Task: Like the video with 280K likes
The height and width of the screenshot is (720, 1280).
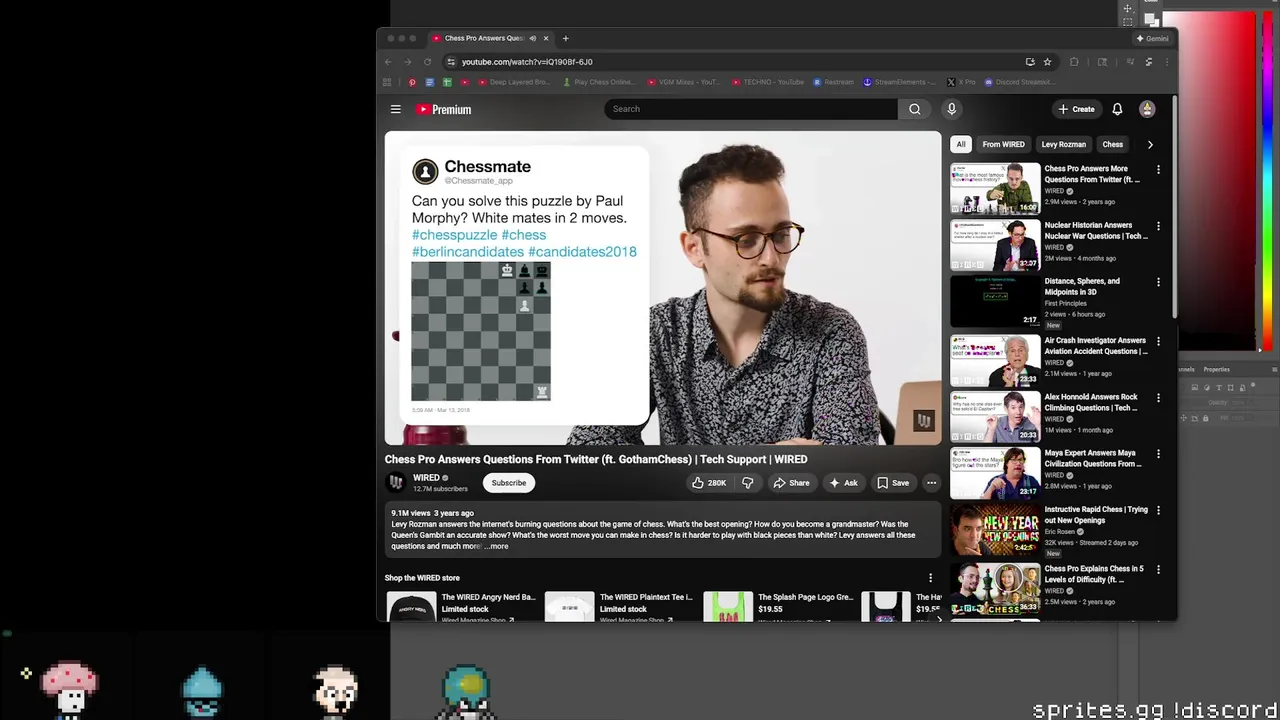Action: (x=708, y=483)
